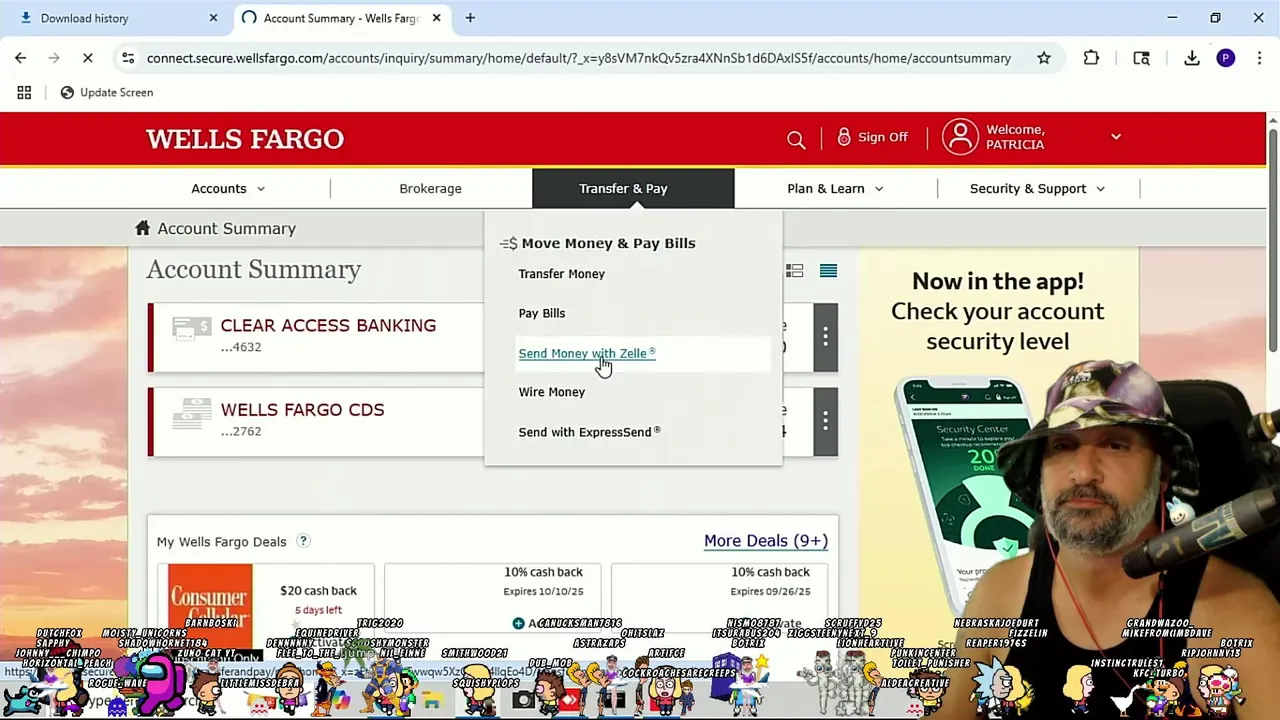The image size is (1280, 720).
Task: Open the apps grid in bookmarks bar
Action: point(24,92)
